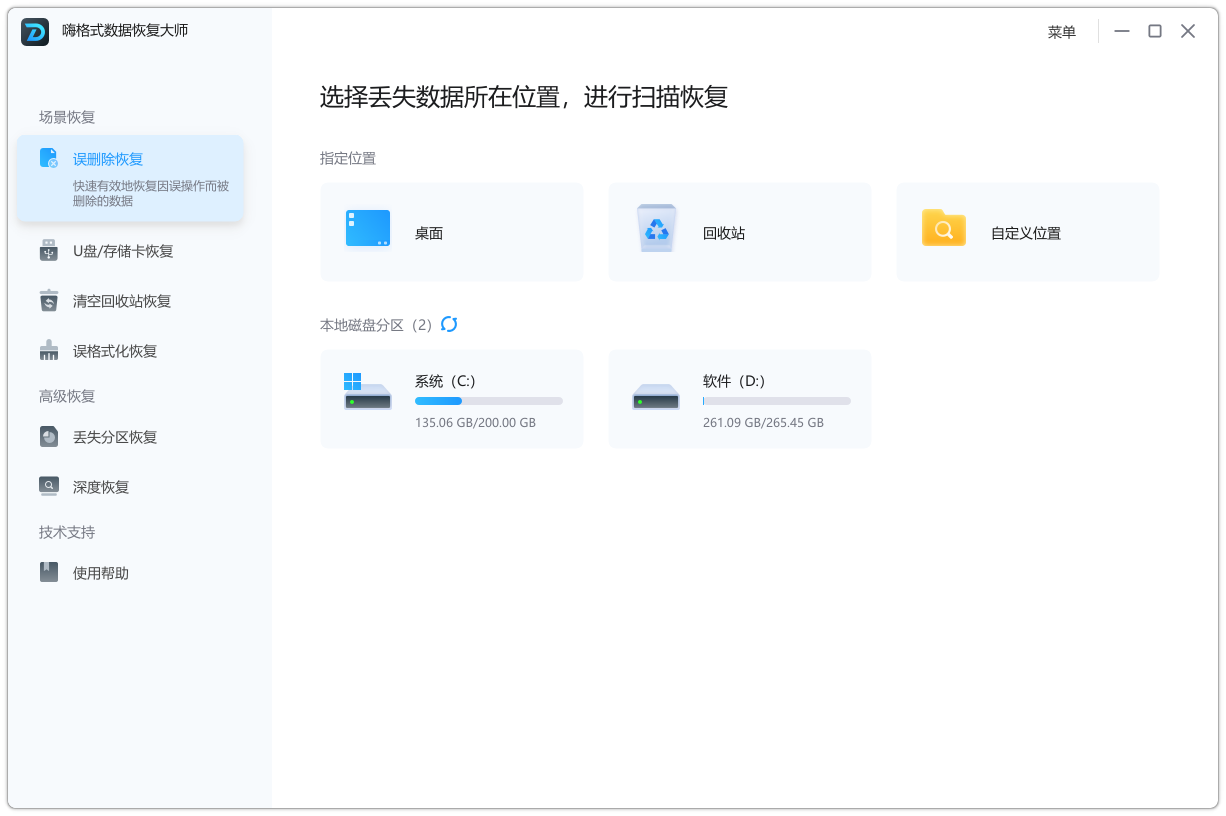Image resolution: width=1226 pixels, height=816 pixels.
Task: Click the app logo in the title bar
Action: (x=35, y=31)
